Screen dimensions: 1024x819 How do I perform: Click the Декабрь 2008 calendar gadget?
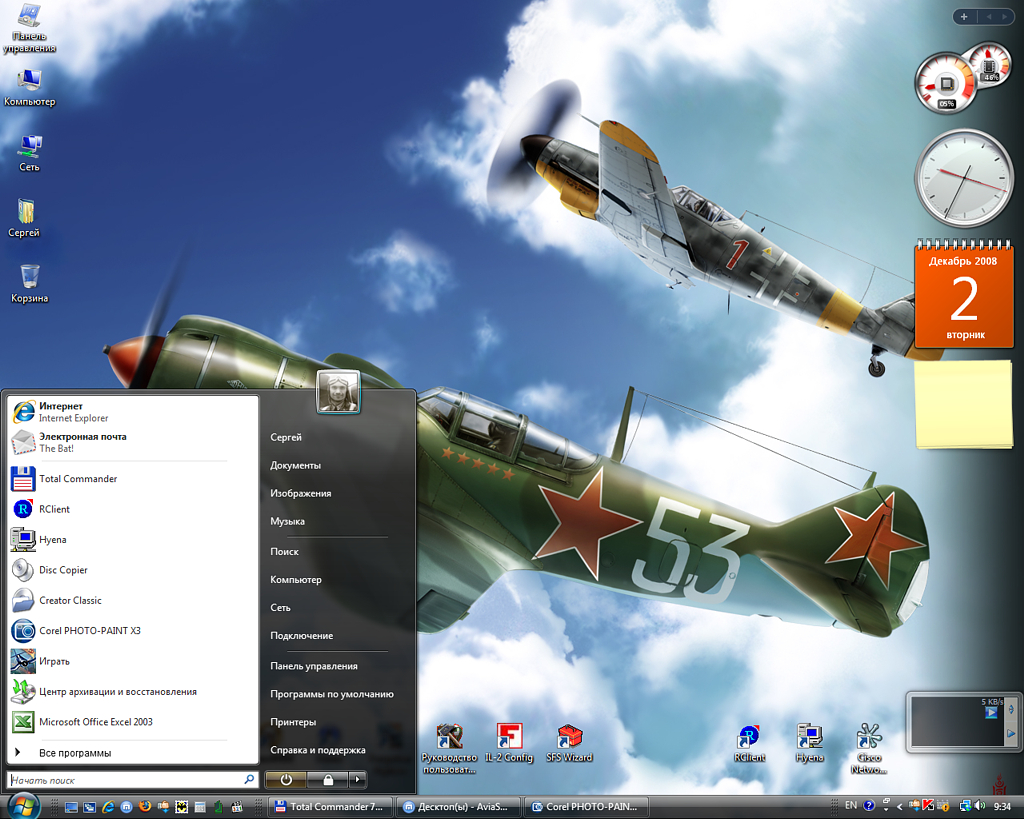point(964,295)
